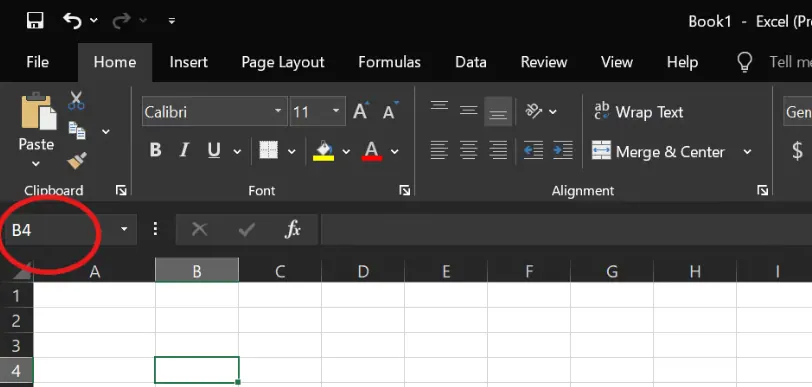Switch to the Insert tab
This screenshot has height=387, width=812.
[188, 62]
